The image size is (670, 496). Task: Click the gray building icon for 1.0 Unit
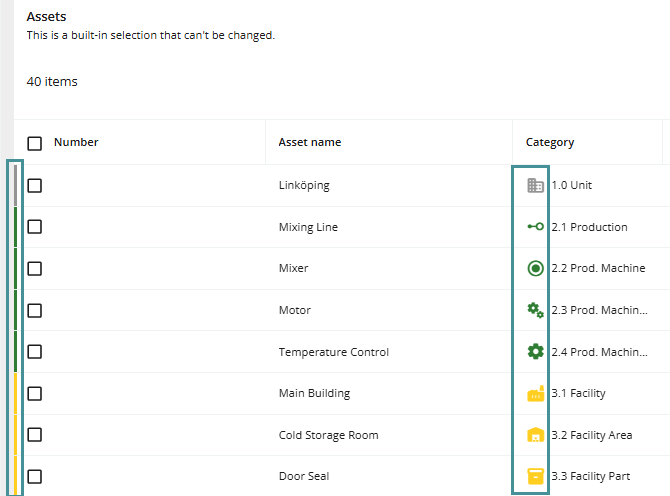click(535, 185)
